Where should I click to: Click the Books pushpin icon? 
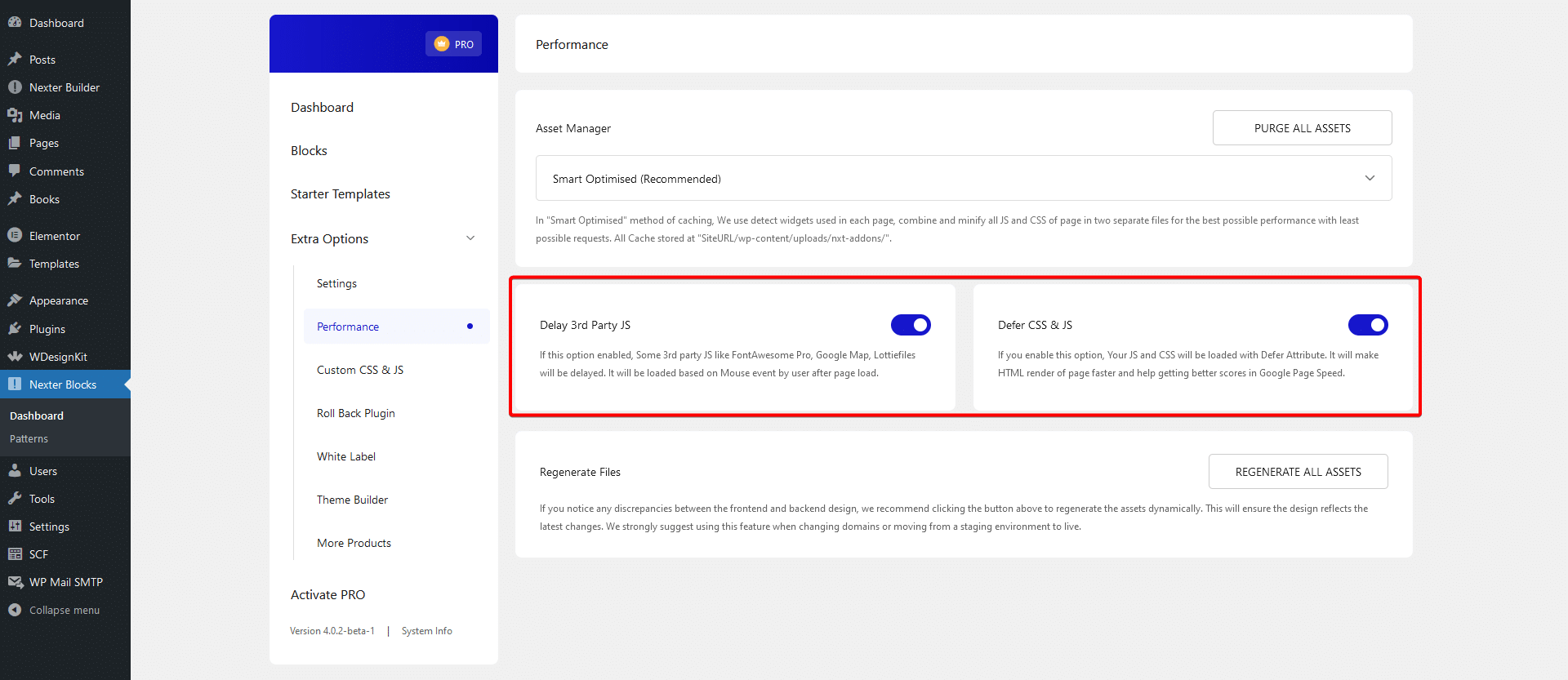pos(15,199)
